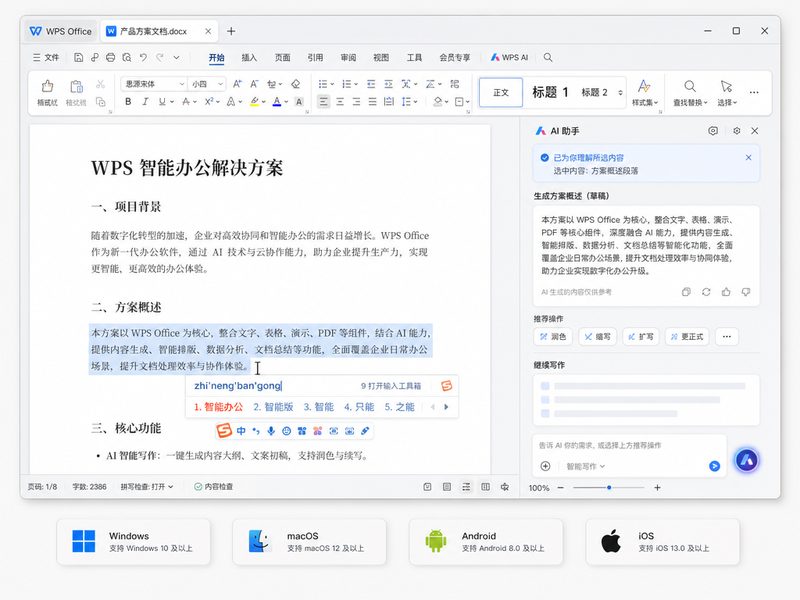
Task: Open the font name dropdown 思源宋体
Action: pos(154,84)
